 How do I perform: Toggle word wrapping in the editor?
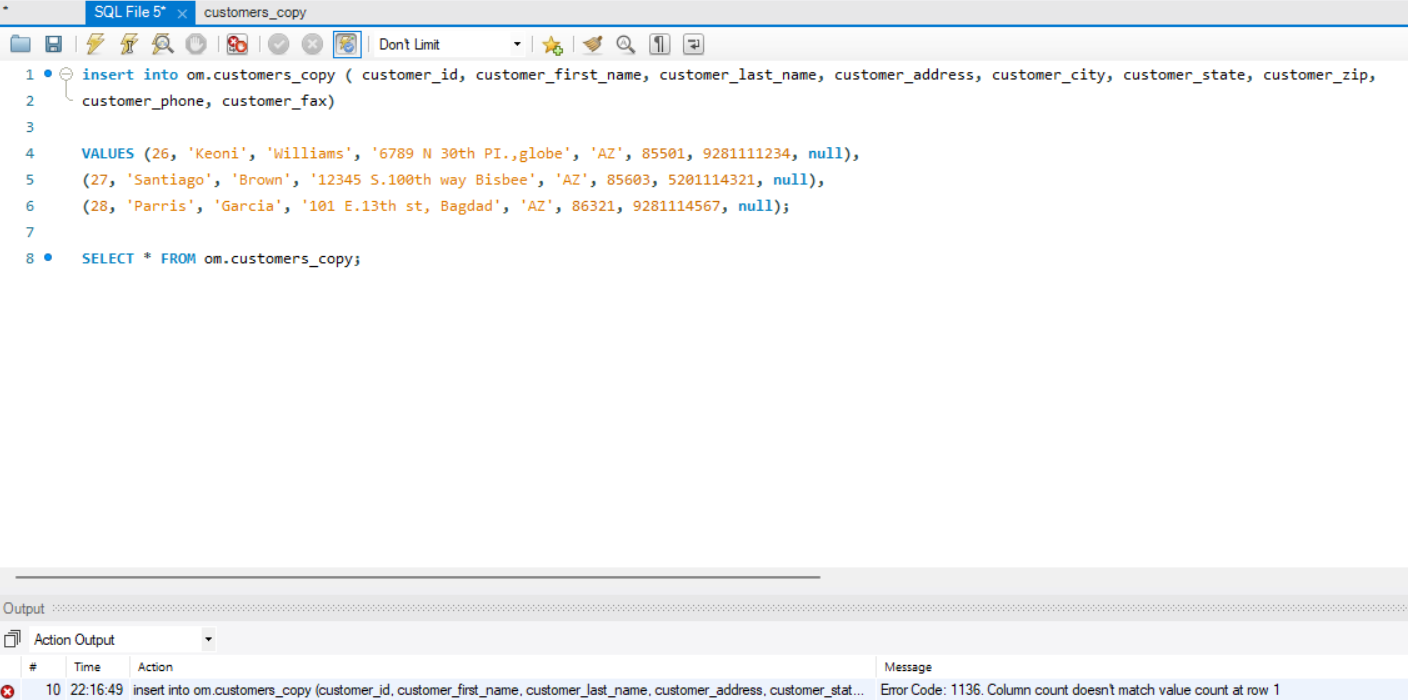693,44
